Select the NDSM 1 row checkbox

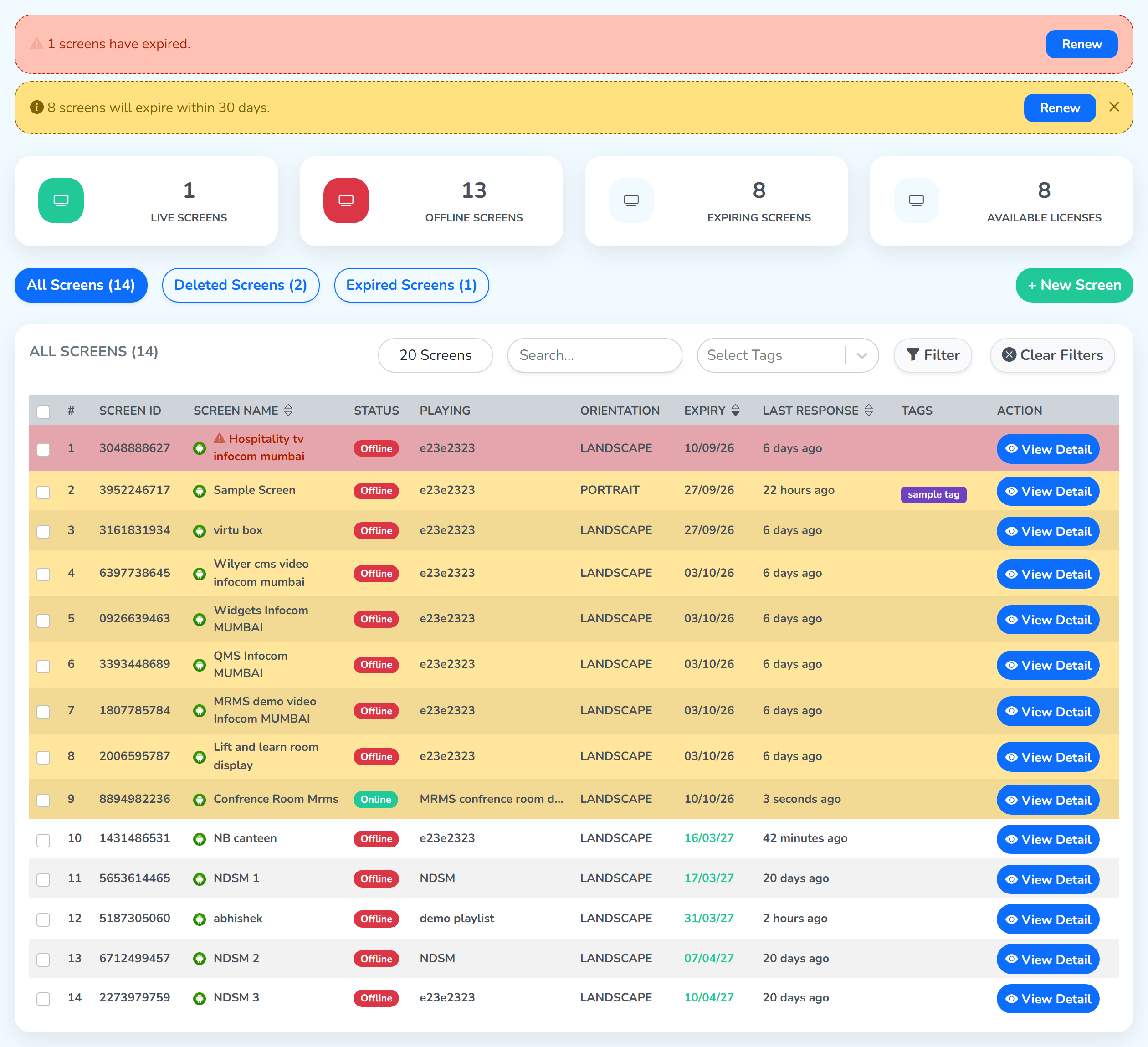pos(43,879)
